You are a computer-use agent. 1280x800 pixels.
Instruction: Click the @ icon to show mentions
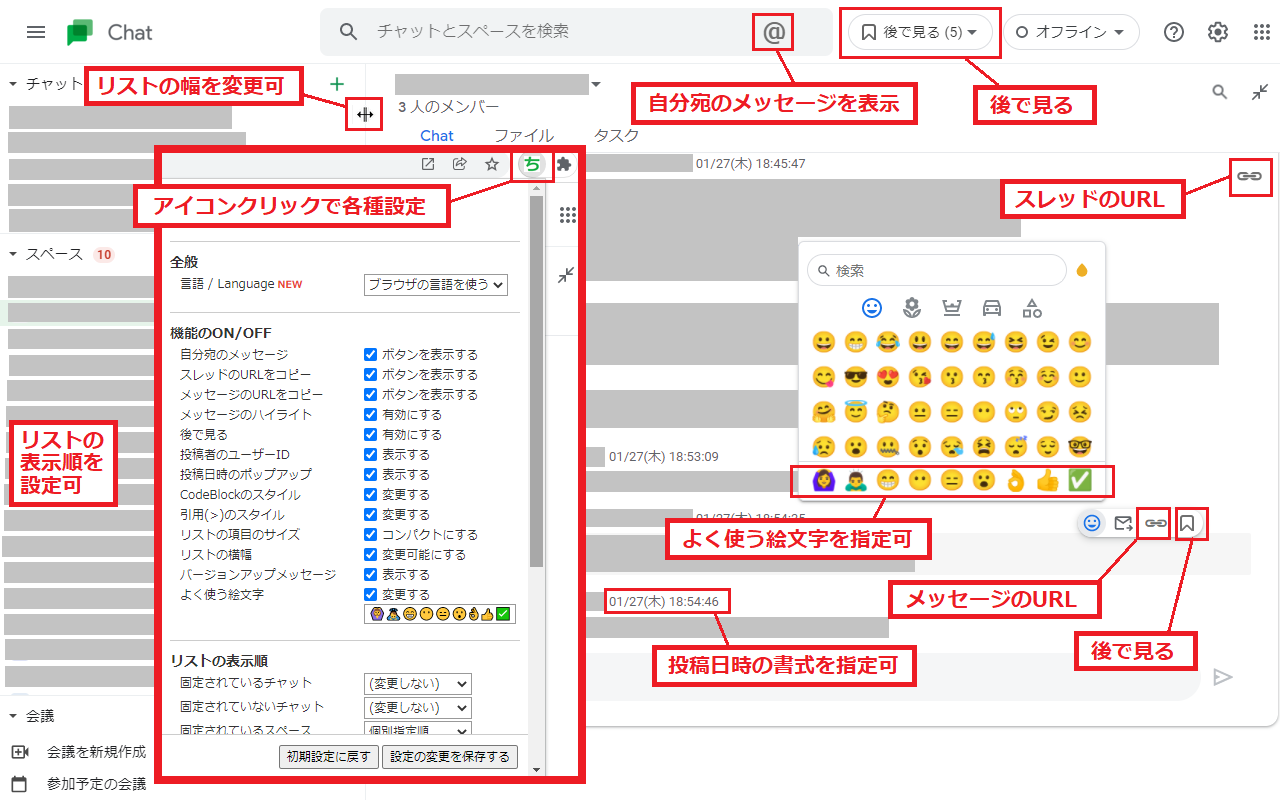point(772,32)
